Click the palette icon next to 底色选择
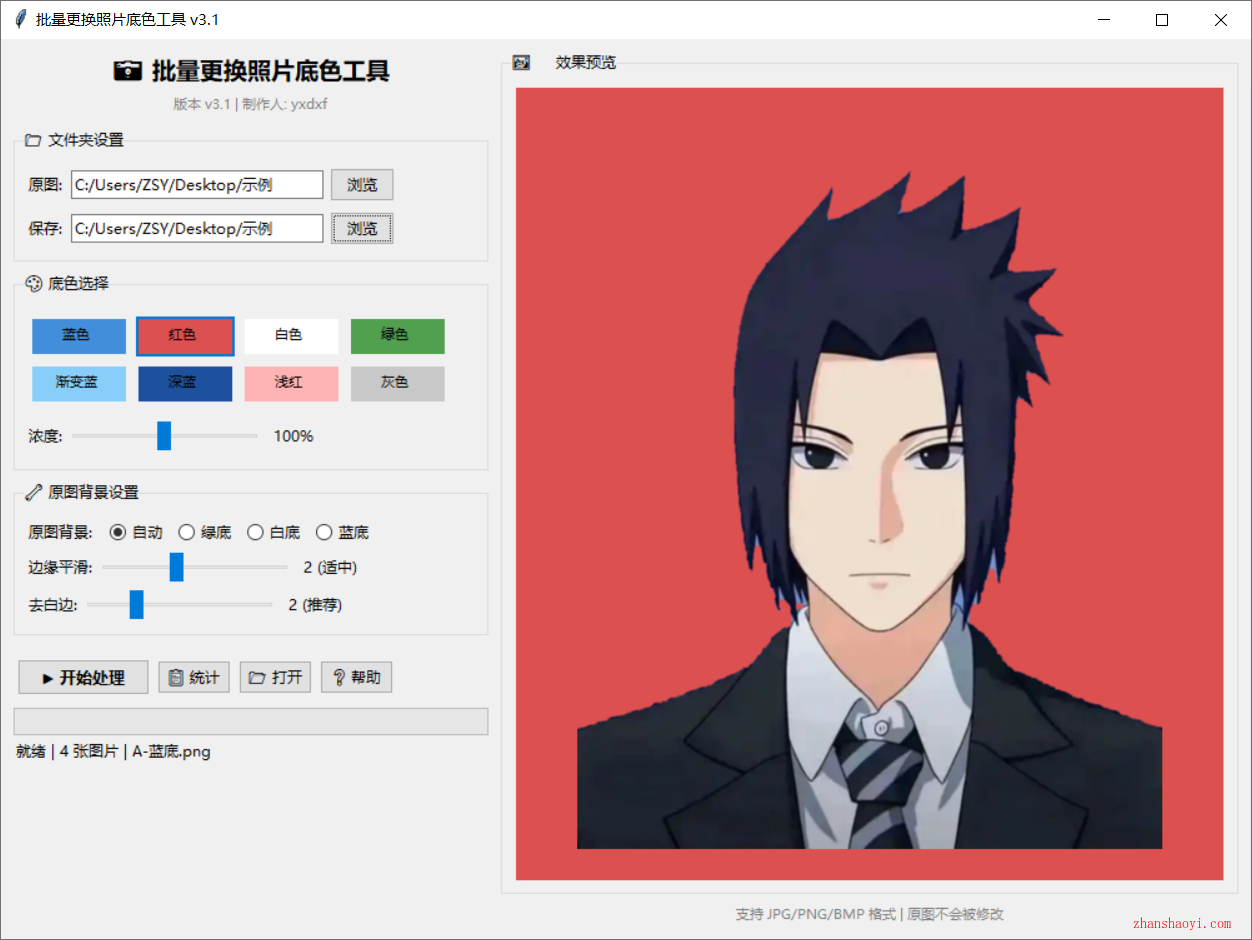Viewport: 1252px width, 940px height. click(x=33, y=284)
